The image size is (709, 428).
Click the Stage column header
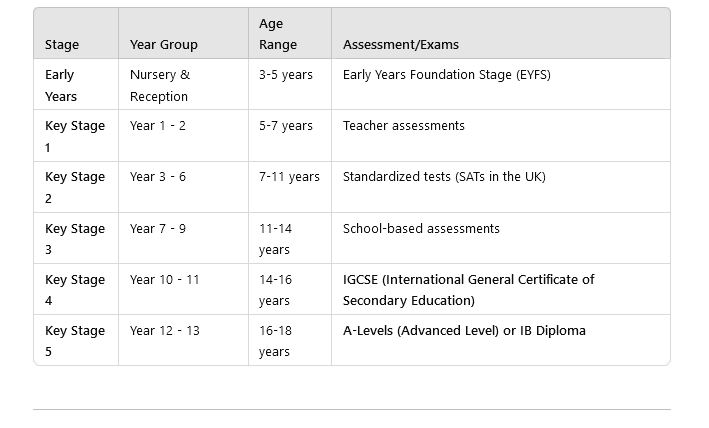(x=76, y=33)
